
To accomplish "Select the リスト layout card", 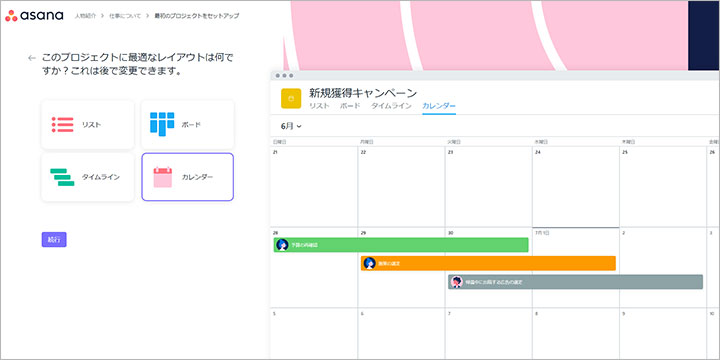I will pyautogui.click(x=88, y=125).
